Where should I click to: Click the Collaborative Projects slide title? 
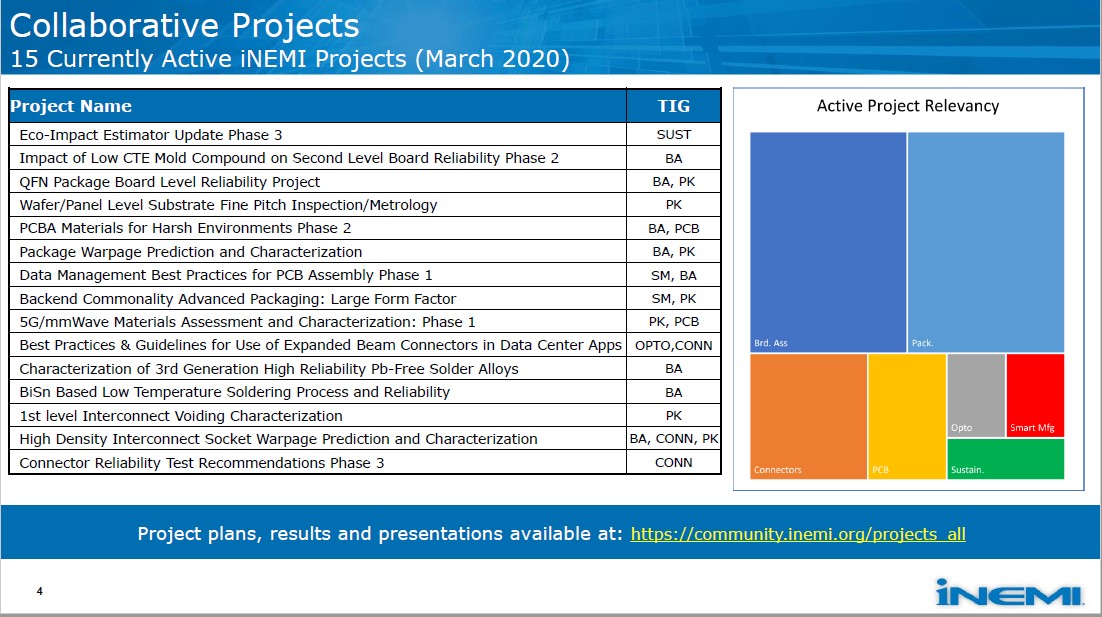click(185, 25)
